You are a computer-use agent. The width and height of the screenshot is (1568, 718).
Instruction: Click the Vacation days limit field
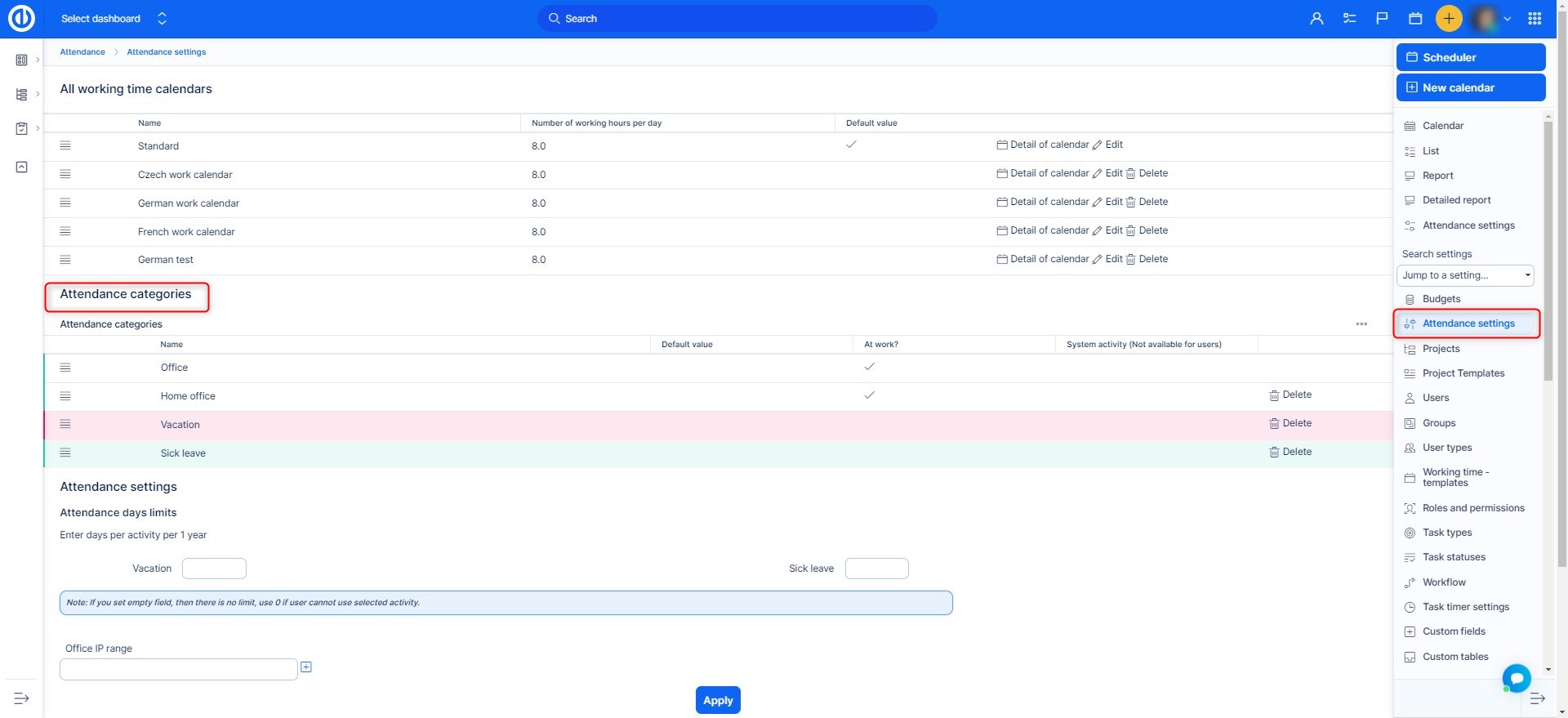214,569
